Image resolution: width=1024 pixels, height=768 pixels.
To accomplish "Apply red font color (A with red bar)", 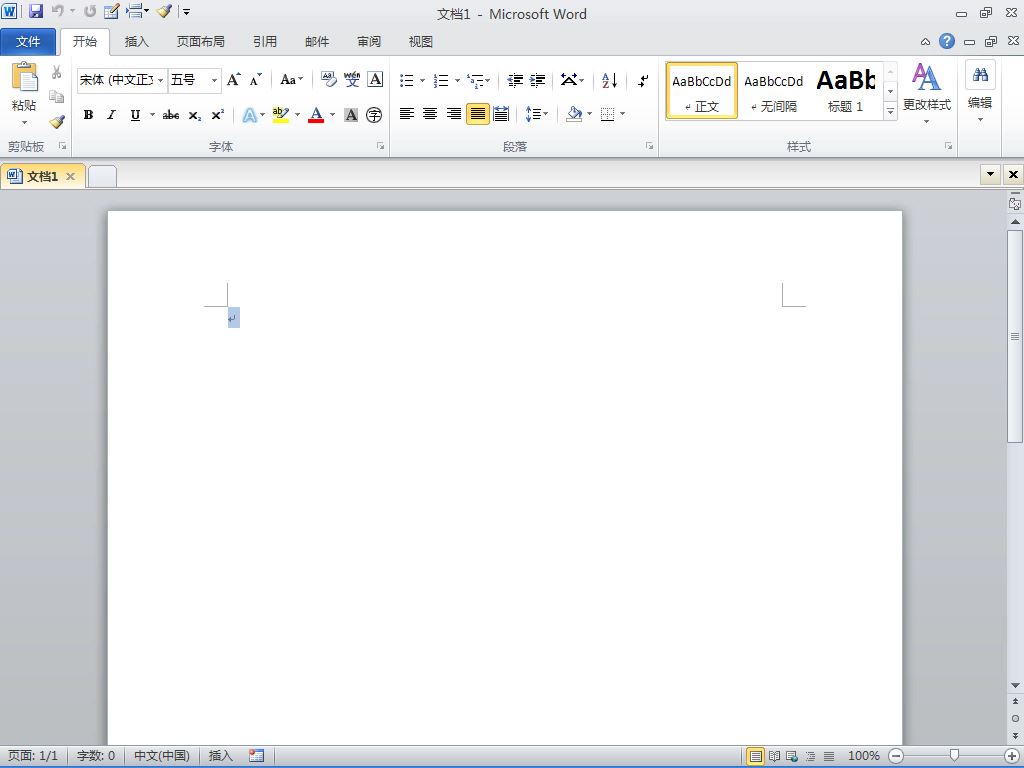I will point(316,115).
